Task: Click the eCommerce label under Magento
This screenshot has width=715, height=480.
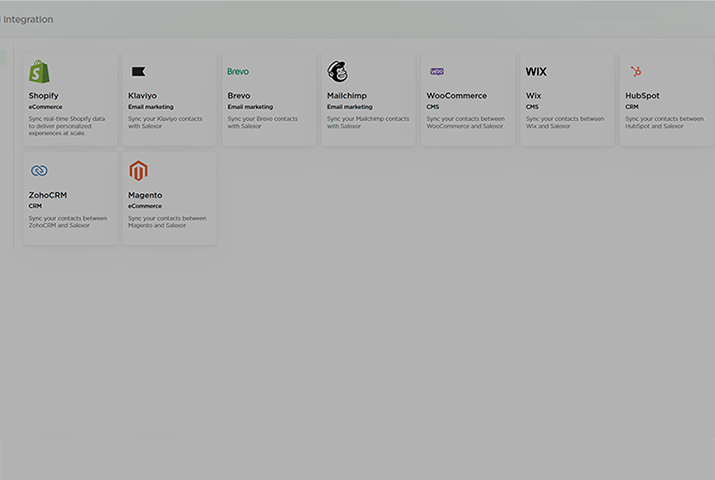Action: (145, 206)
